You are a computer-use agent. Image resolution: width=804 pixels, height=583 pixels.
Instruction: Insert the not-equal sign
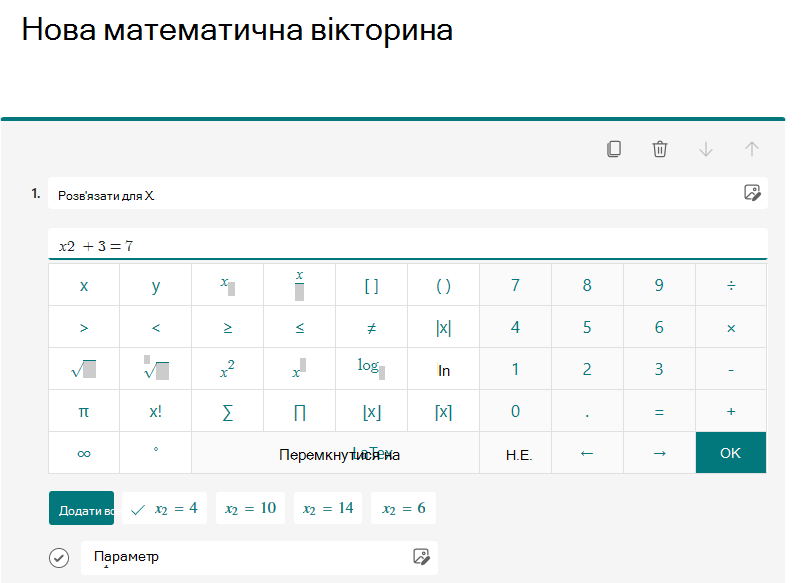click(371, 327)
